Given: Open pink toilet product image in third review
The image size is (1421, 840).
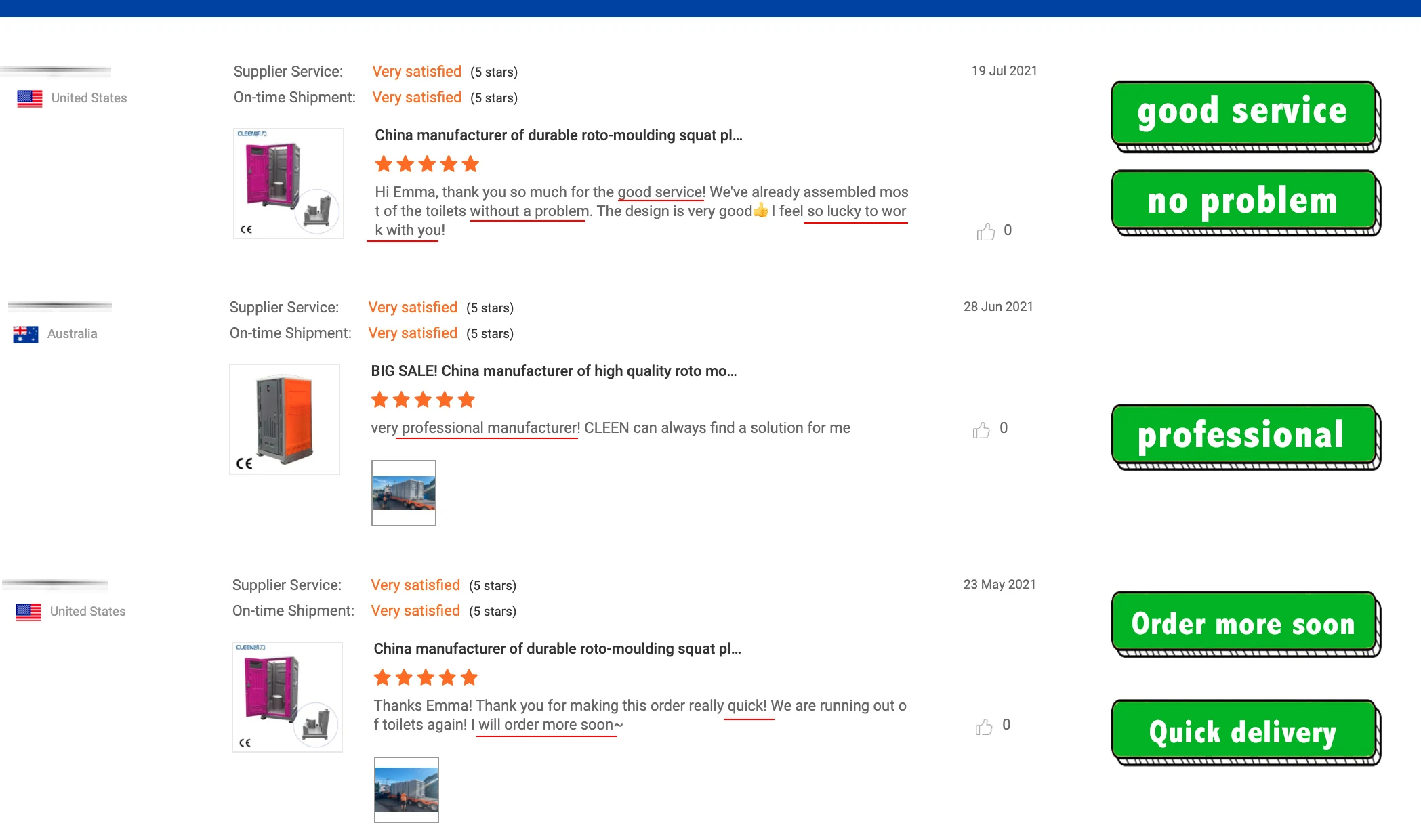Looking at the screenshot, I should (x=287, y=697).
